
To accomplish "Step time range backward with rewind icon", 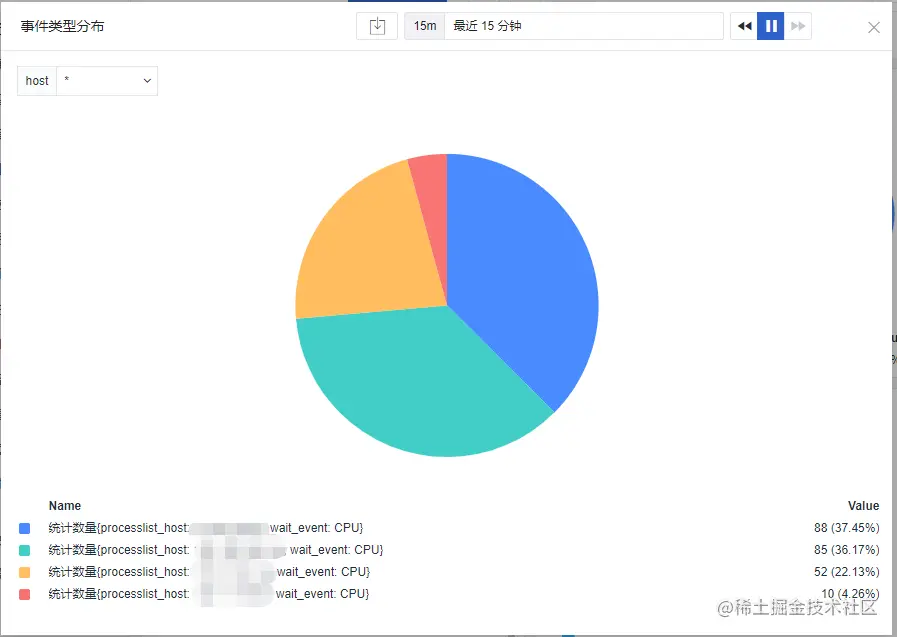I will click(744, 26).
